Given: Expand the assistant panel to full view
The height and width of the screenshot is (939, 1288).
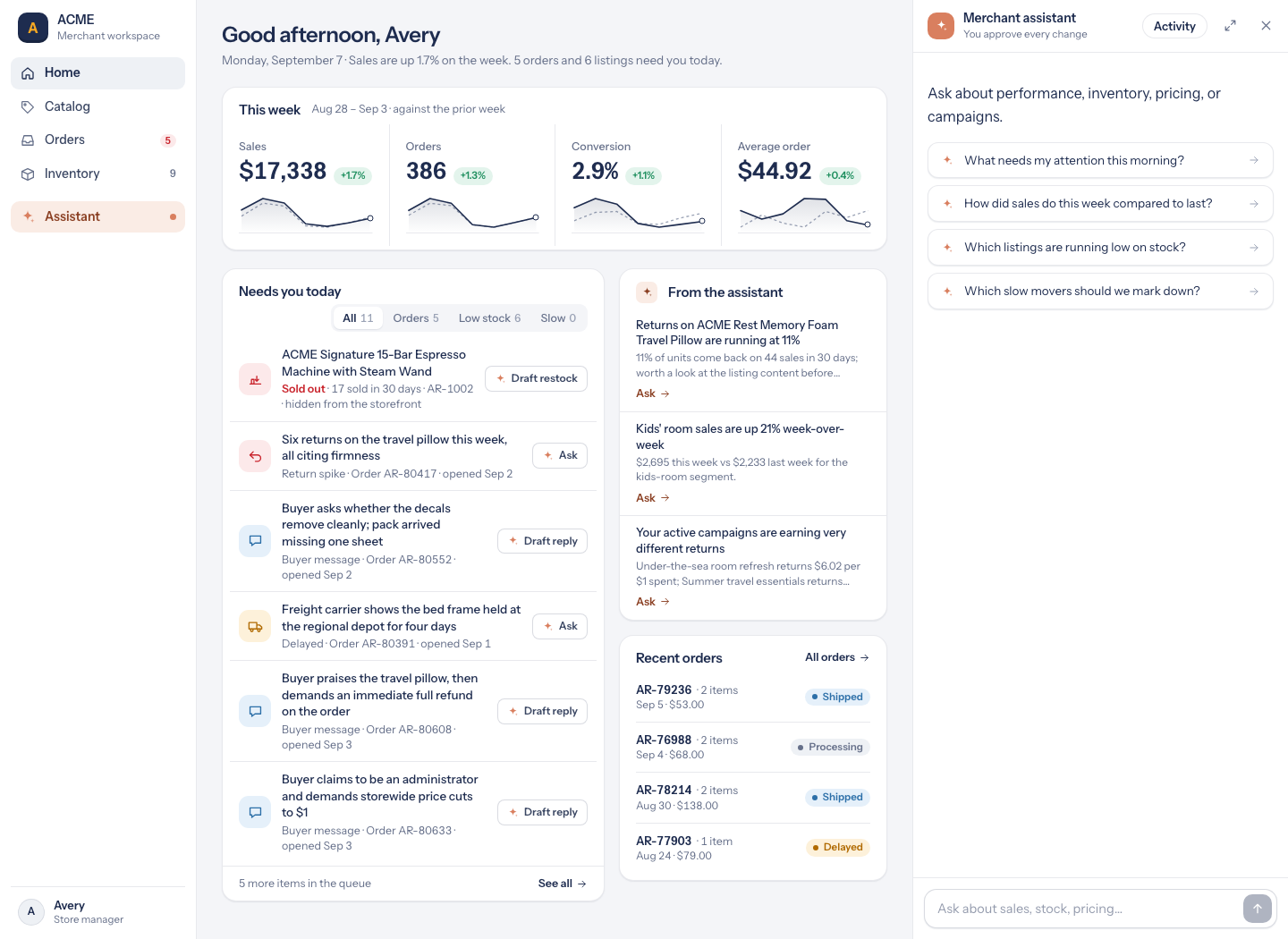Looking at the screenshot, I should (1231, 26).
